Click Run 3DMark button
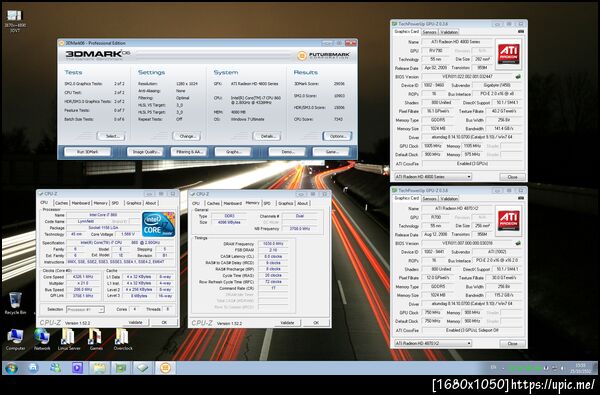This screenshot has height=395, width=600. 88,152
